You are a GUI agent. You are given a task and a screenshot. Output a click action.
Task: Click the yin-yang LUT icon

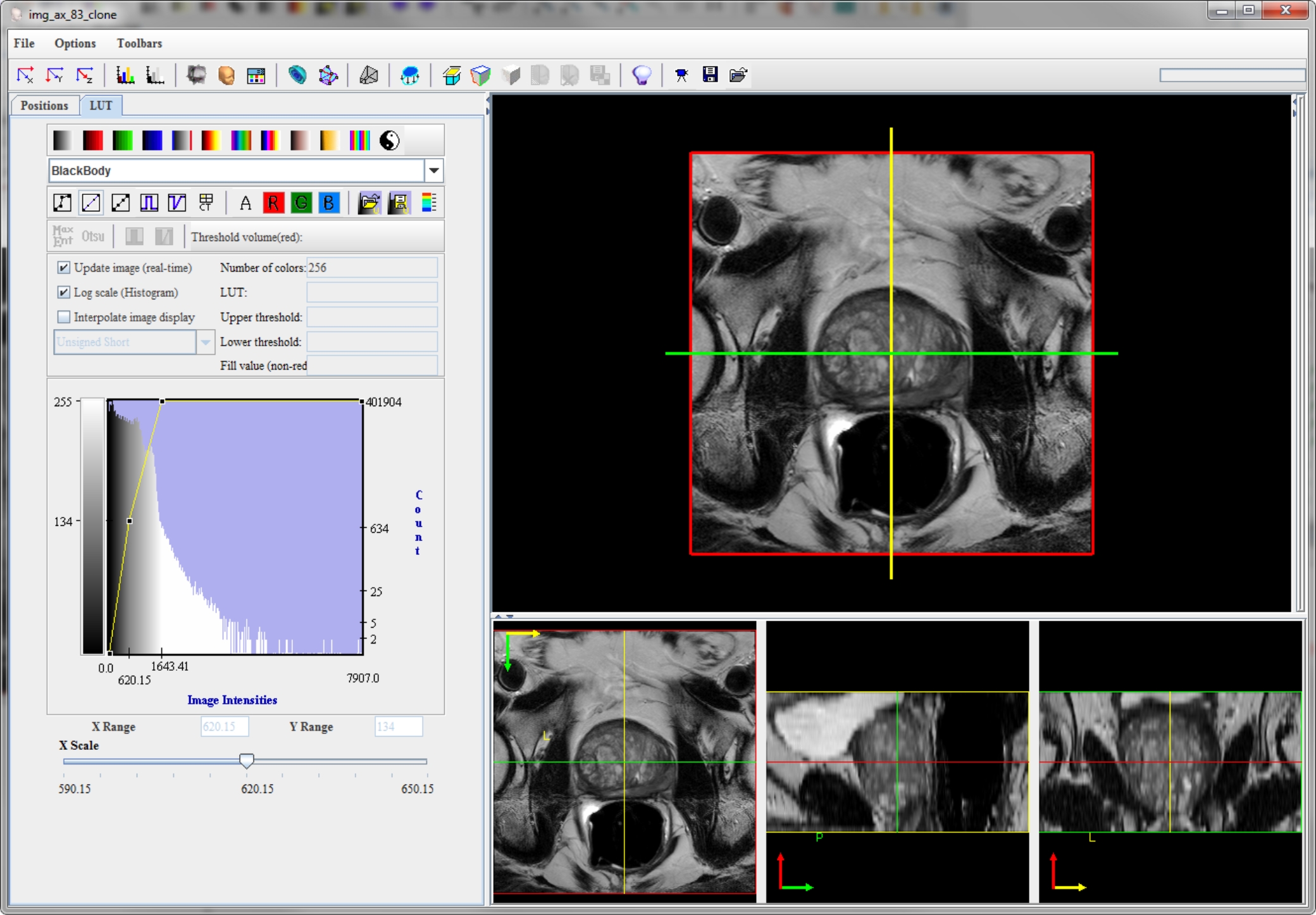click(x=389, y=140)
